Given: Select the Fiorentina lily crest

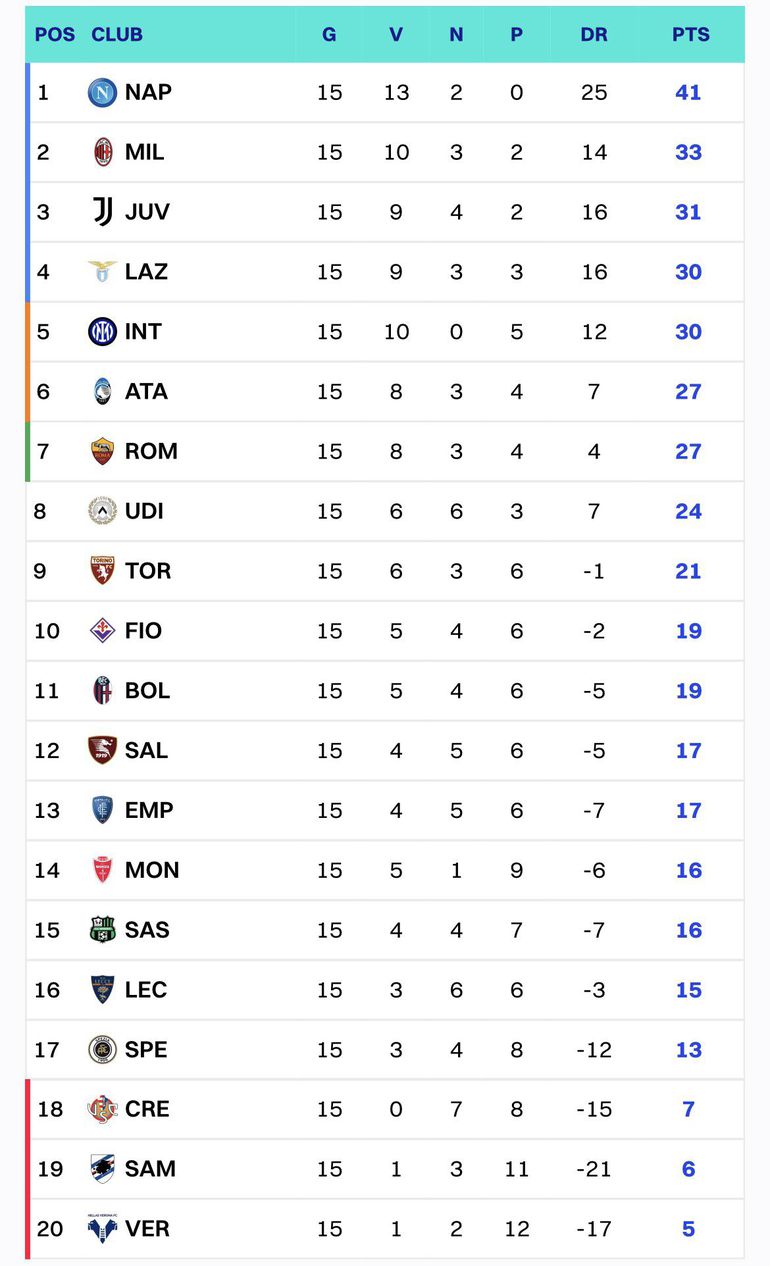Looking at the screenshot, I should [x=102, y=631].
